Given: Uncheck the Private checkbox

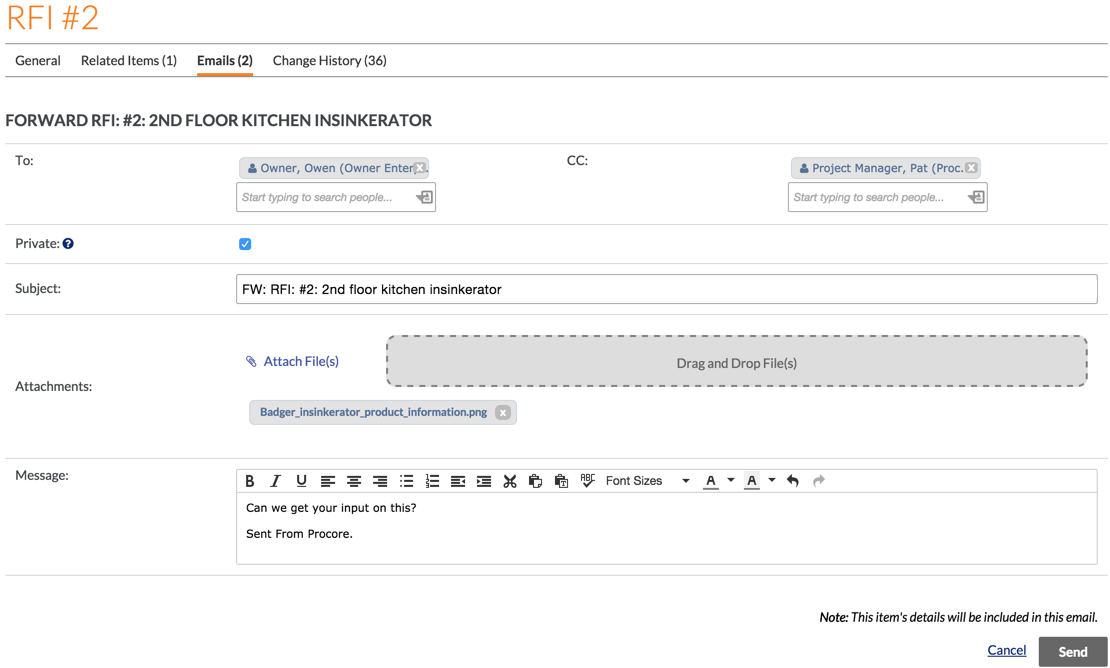Looking at the screenshot, I should (245, 243).
